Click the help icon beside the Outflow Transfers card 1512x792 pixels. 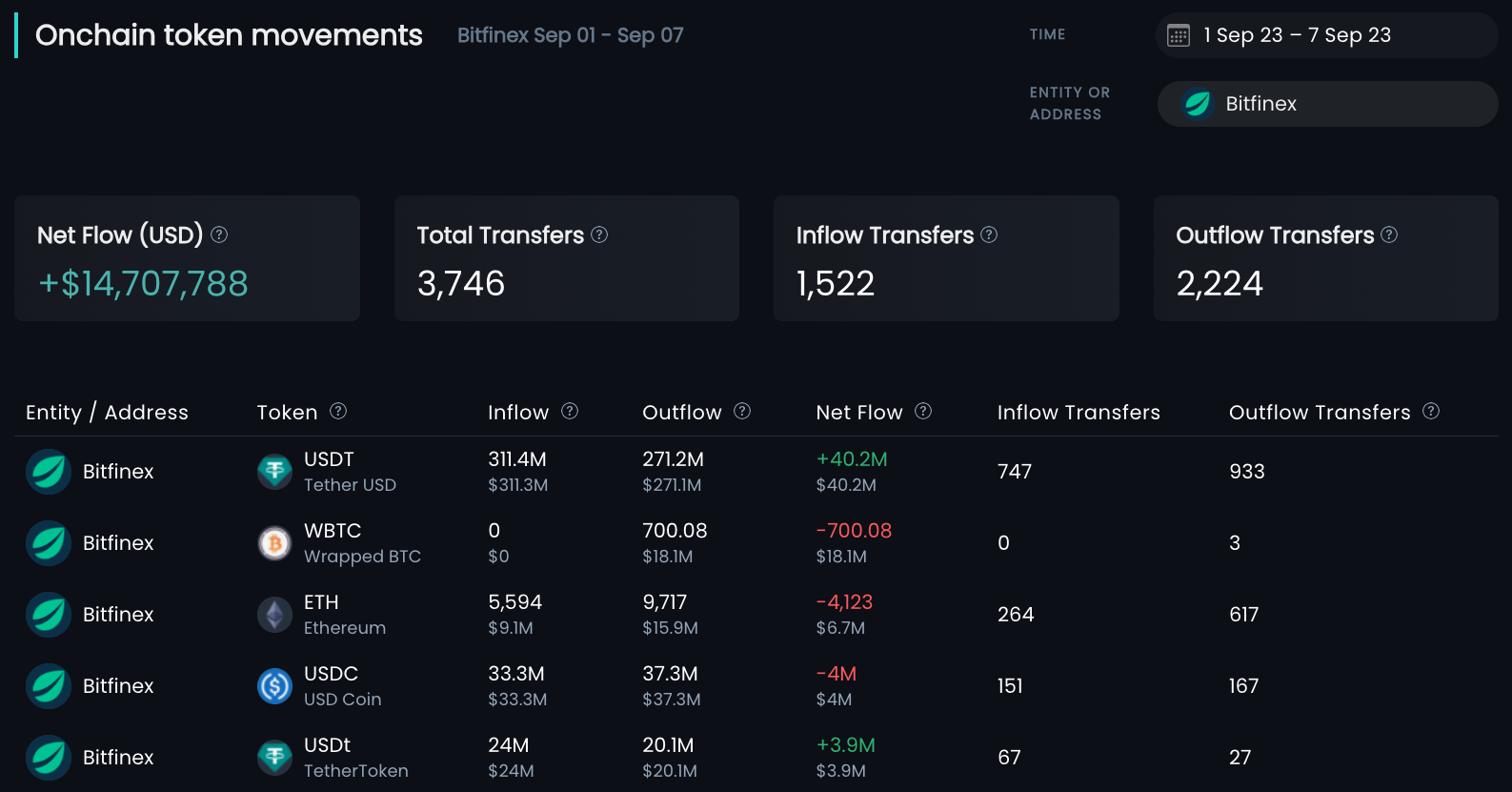pos(1389,234)
